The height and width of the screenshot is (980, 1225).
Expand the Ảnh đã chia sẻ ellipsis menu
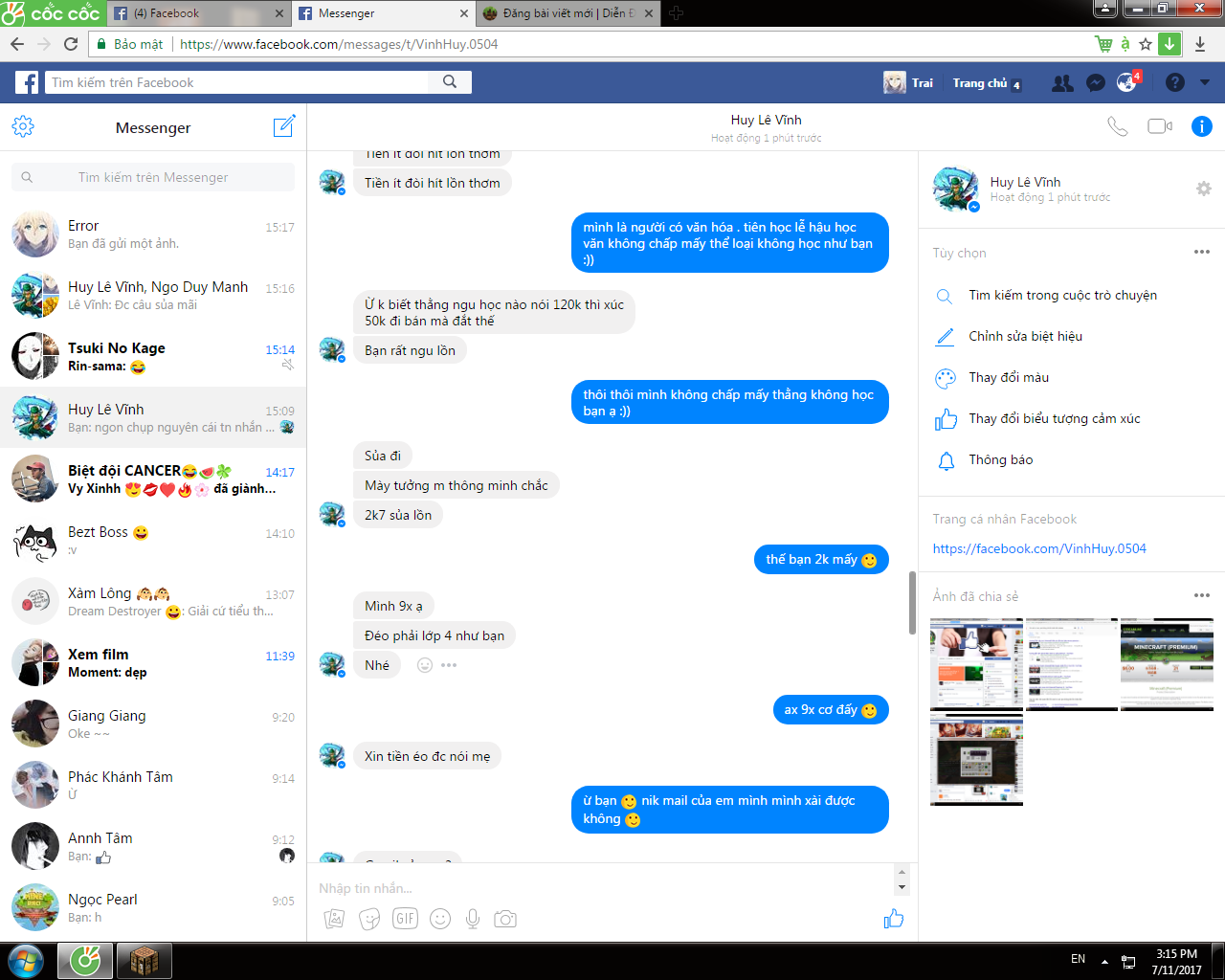tap(1202, 595)
